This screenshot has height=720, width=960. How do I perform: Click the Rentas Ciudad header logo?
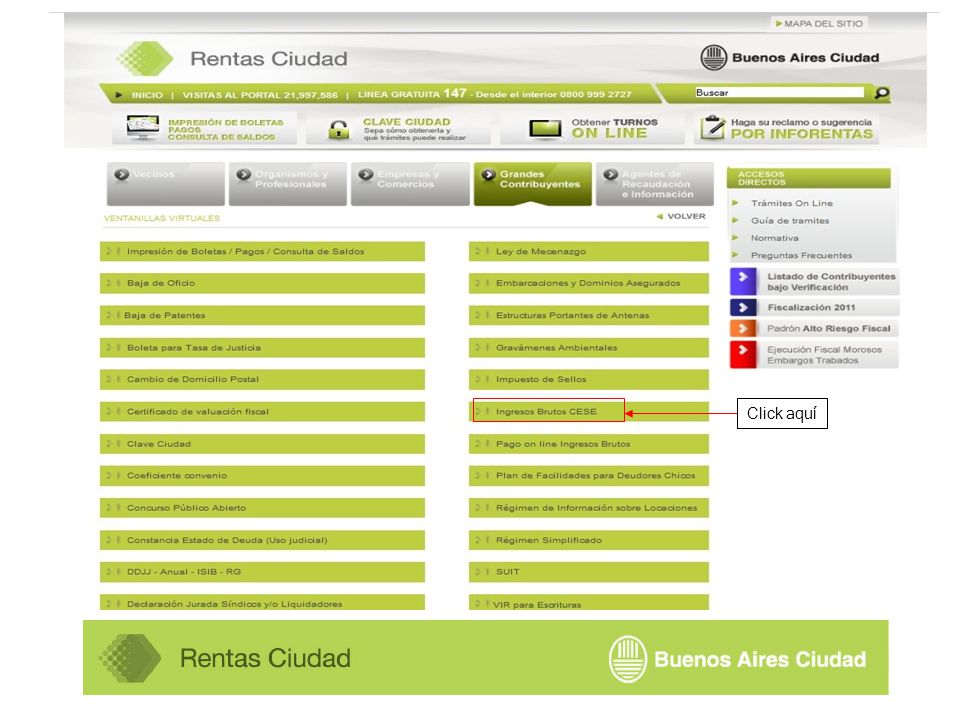tap(232, 59)
